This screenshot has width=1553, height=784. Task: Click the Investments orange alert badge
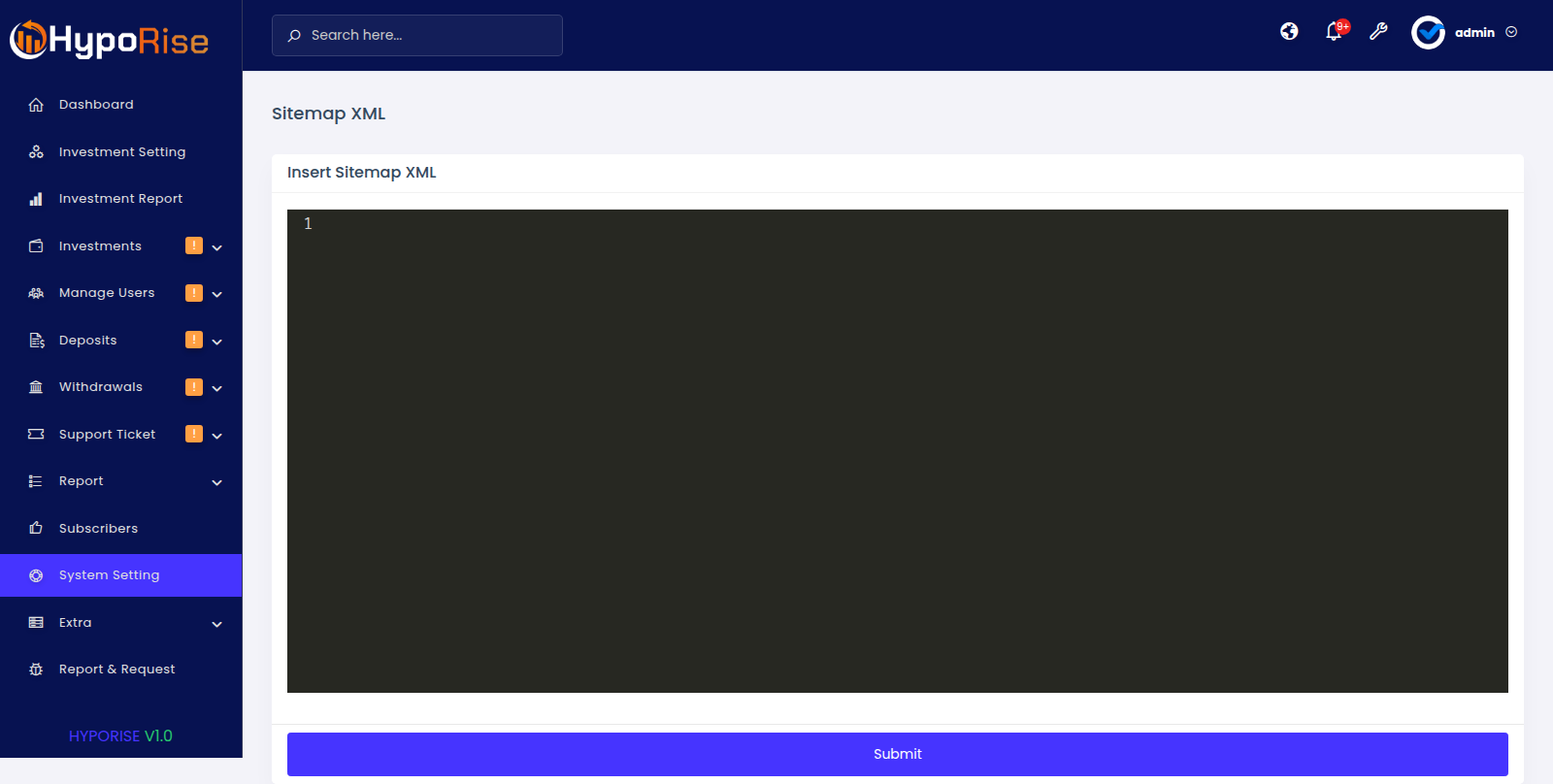(x=194, y=245)
